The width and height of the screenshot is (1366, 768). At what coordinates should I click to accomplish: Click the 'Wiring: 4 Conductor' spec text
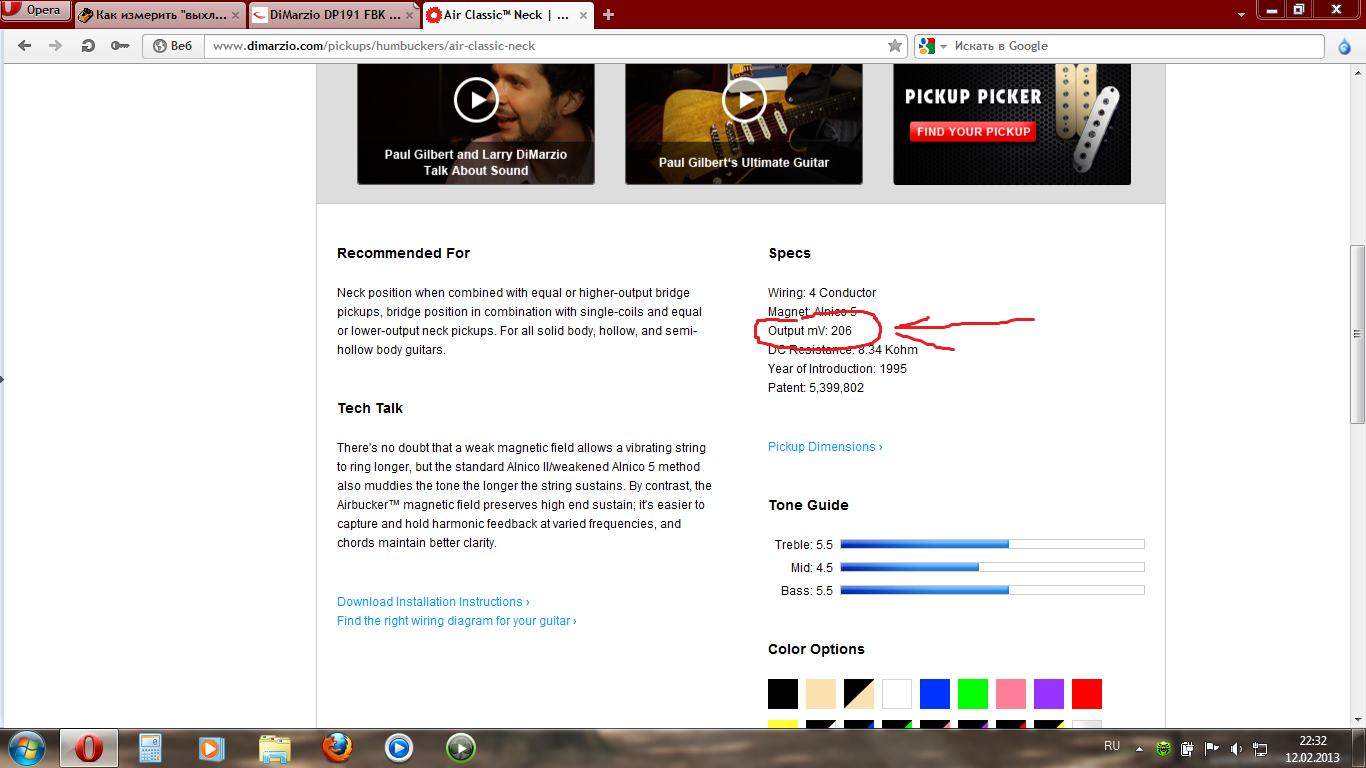(x=822, y=293)
